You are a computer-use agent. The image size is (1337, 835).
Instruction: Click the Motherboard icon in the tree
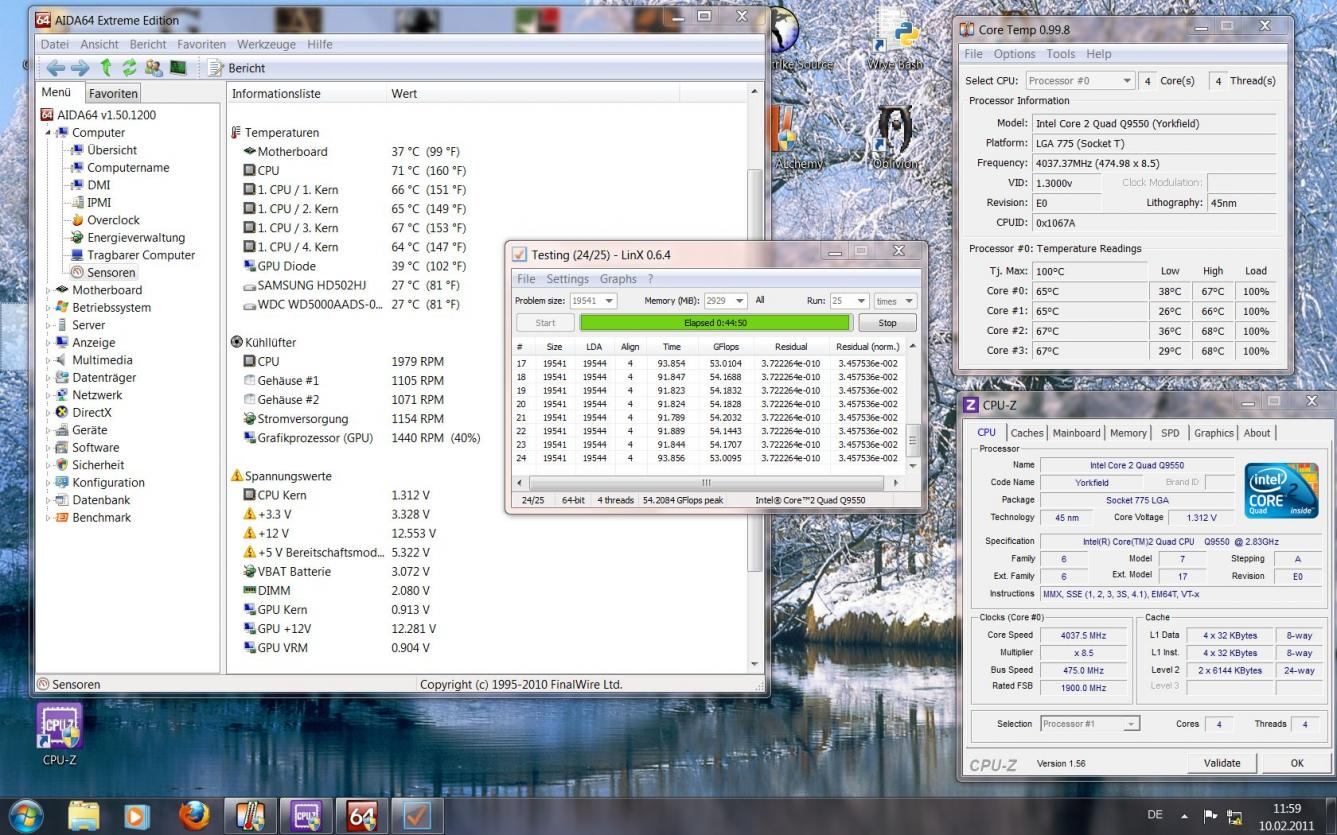pos(62,290)
